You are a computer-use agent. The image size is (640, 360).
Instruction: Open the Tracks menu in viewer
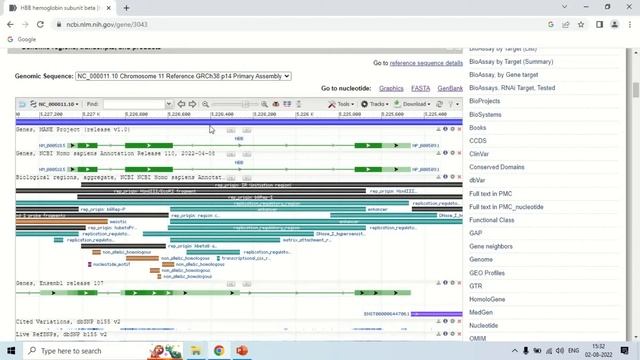375,104
